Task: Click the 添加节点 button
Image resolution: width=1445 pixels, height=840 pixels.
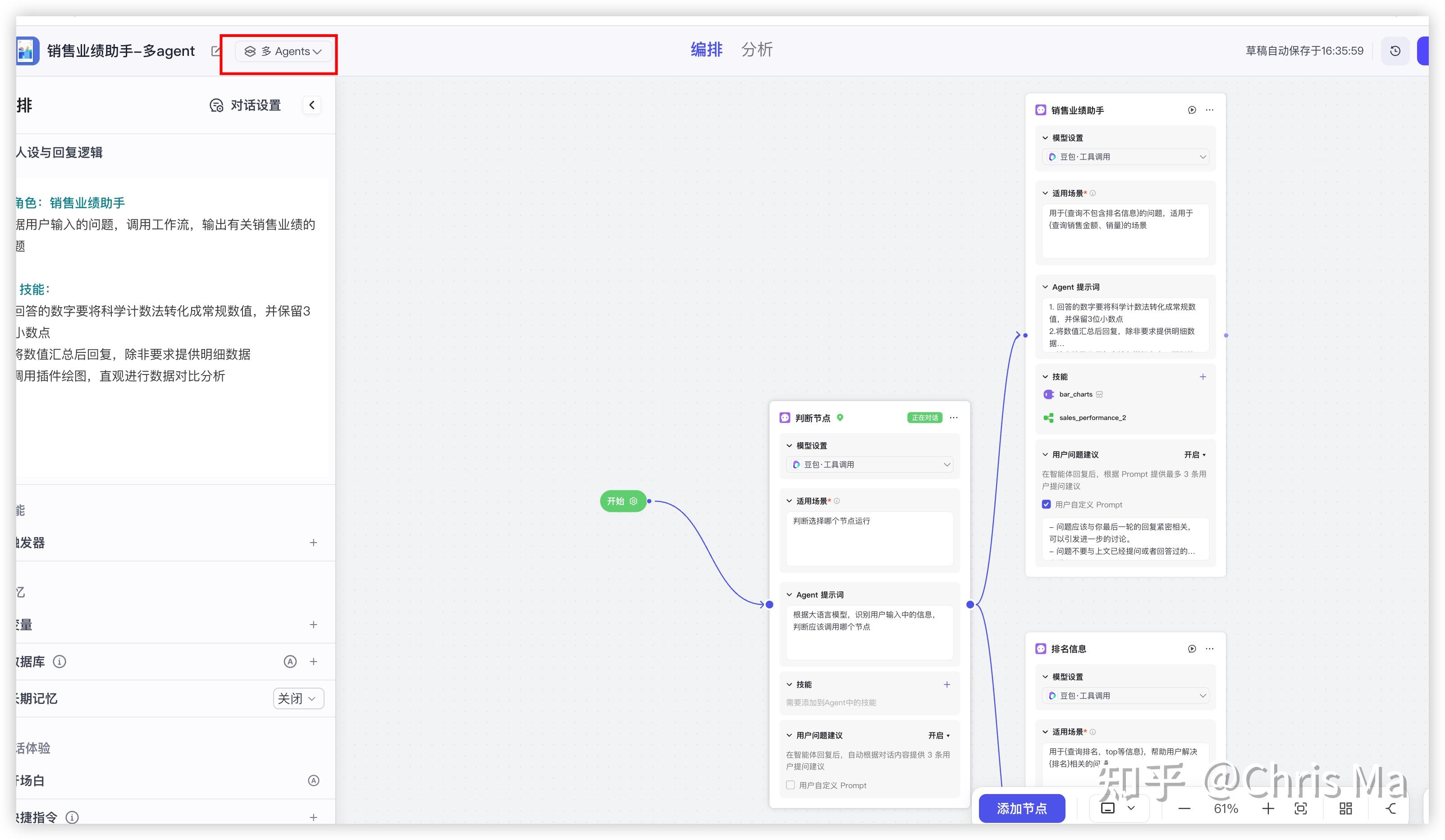Action: coord(1021,808)
